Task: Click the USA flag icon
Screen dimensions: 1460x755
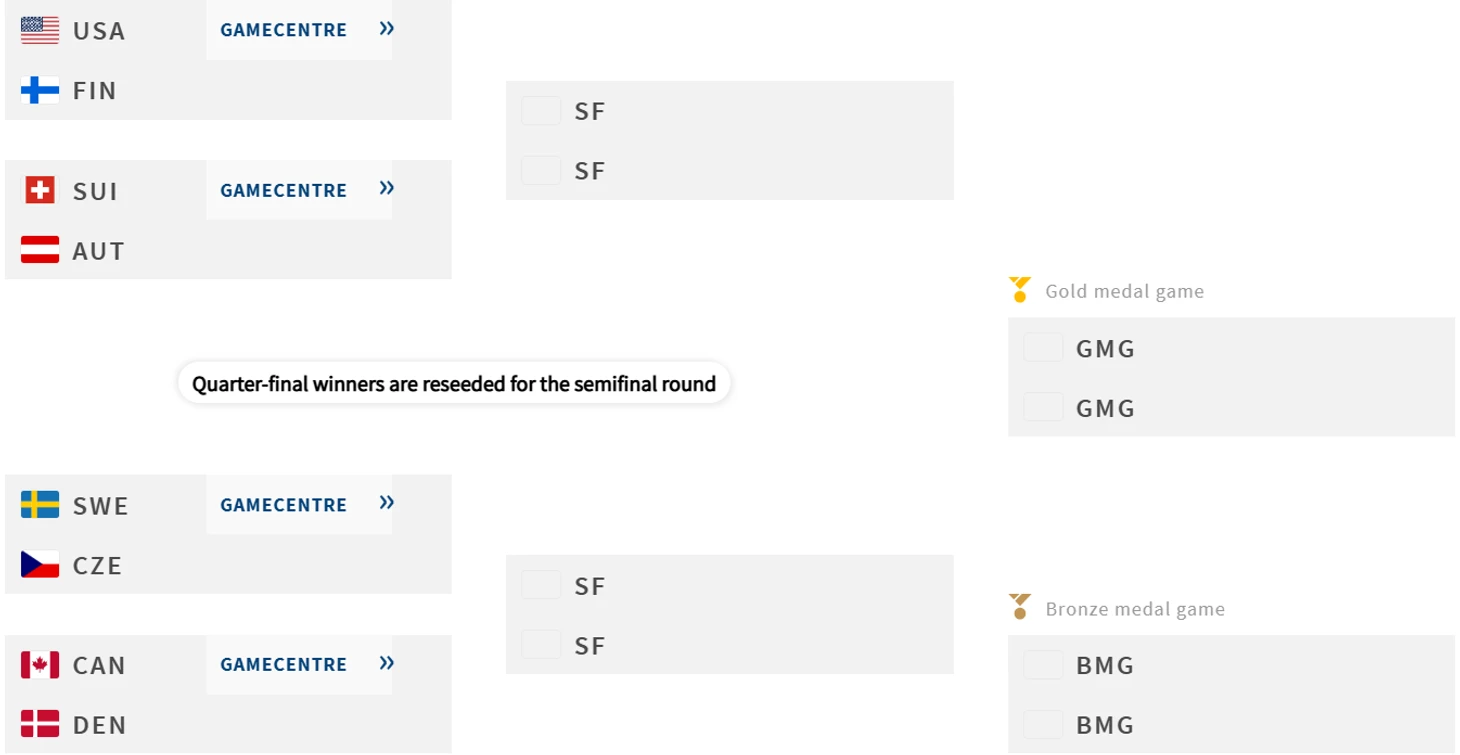Action: (x=40, y=30)
